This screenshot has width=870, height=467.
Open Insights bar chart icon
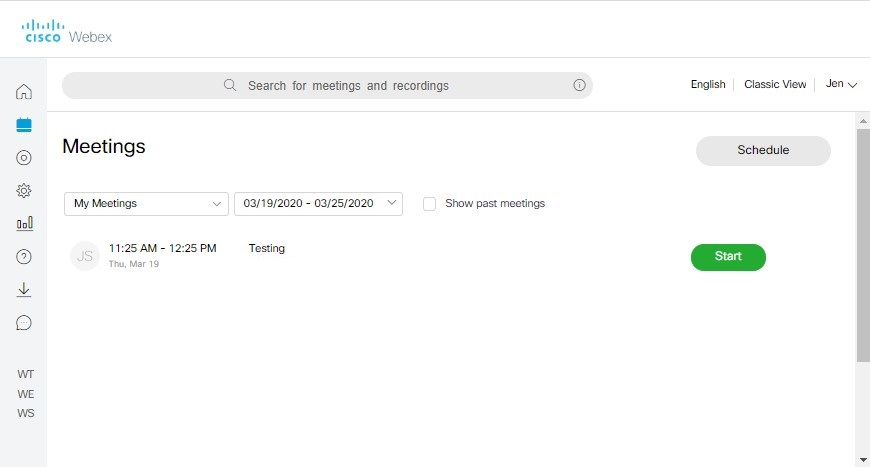tap(24, 223)
